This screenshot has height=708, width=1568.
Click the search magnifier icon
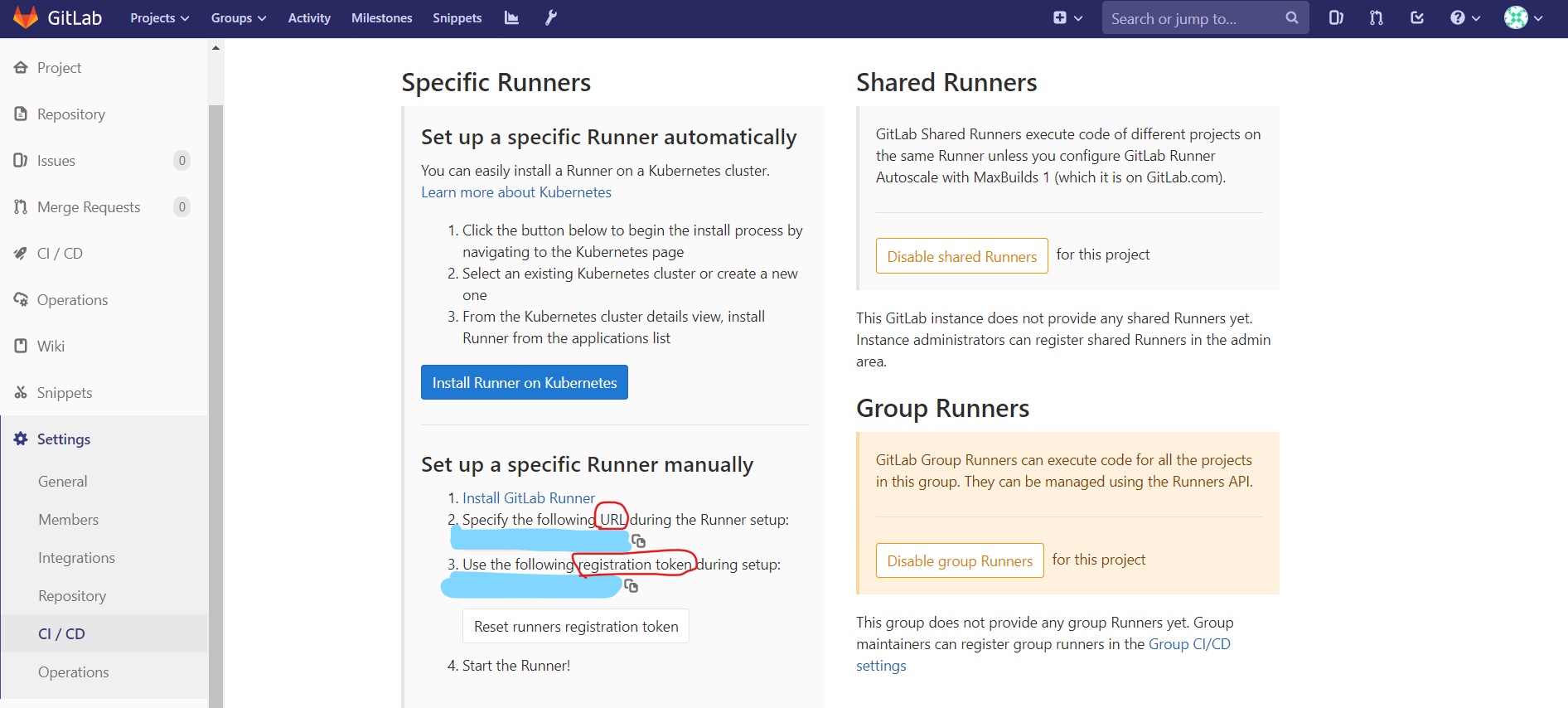tap(1291, 17)
